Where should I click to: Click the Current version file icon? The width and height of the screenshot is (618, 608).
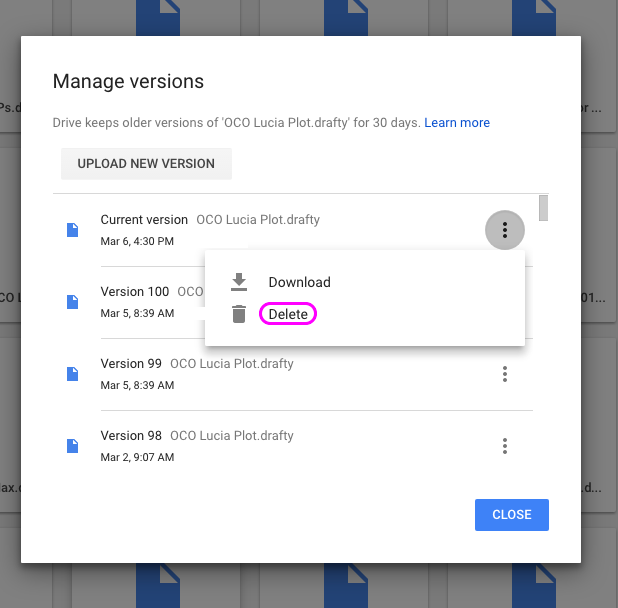[x=73, y=230]
